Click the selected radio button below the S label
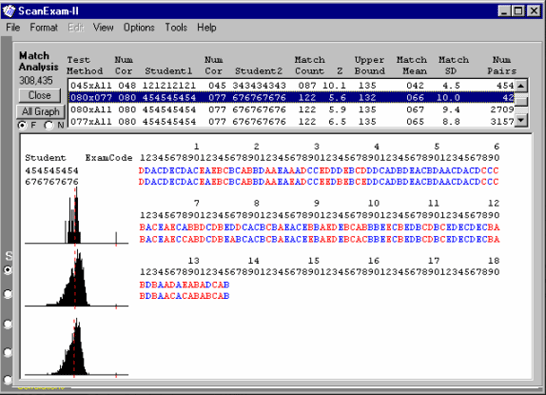546x395 pixels. click(x=8, y=270)
